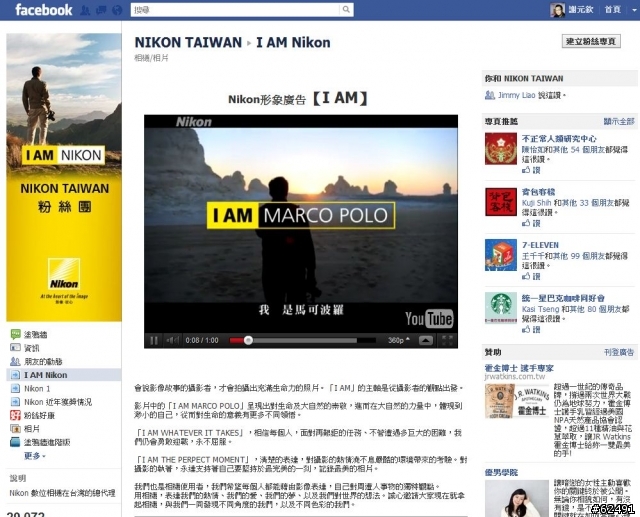Click the 粉絲好康 red icon

tap(15, 415)
